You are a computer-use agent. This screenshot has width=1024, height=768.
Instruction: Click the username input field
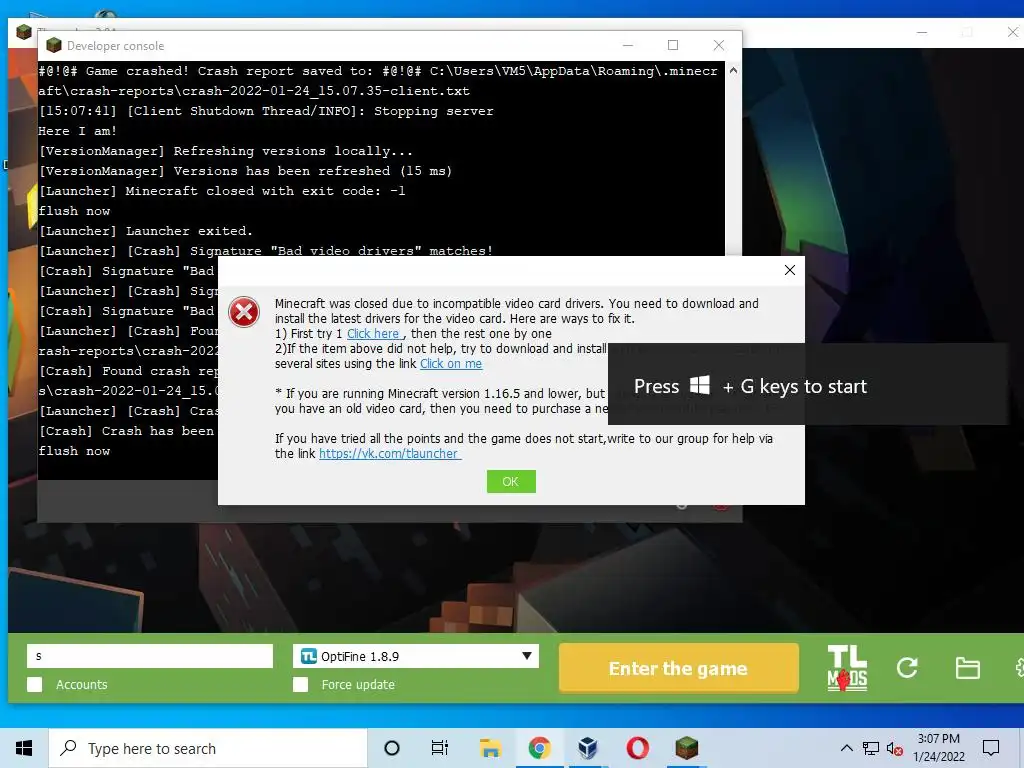coord(150,656)
